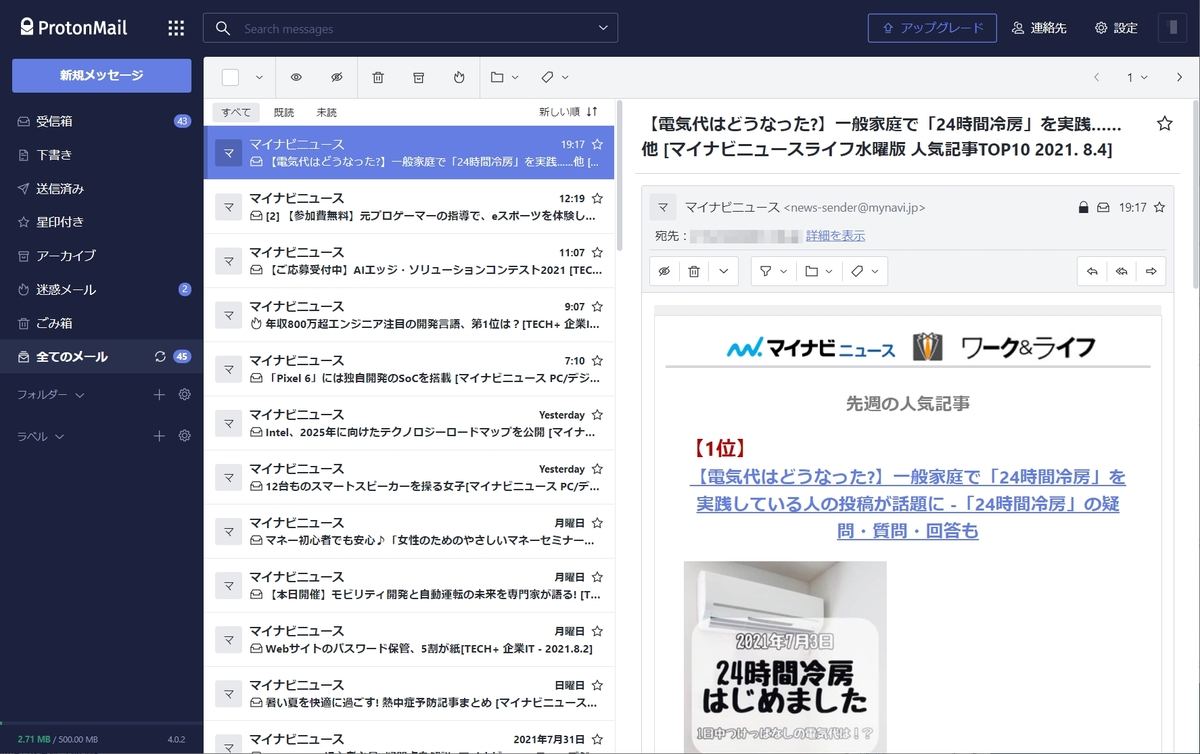This screenshot has height=754, width=1200.
Task: Show 未読 unread messages tab
Action: pos(327,112)
